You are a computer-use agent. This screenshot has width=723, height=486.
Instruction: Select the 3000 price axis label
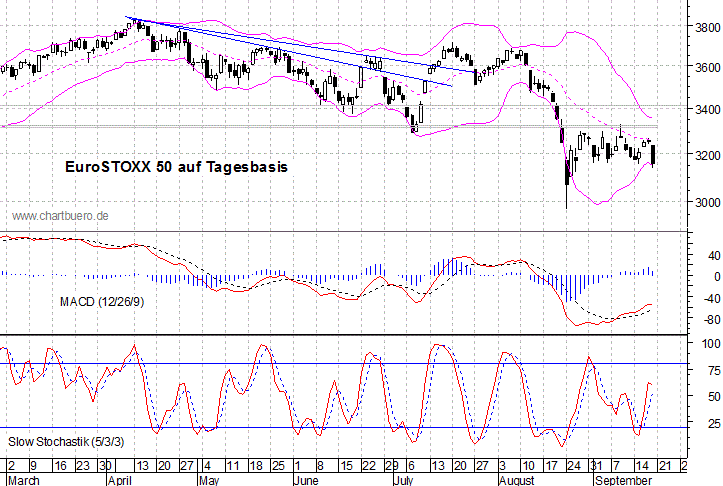click(x=708, y=202)
